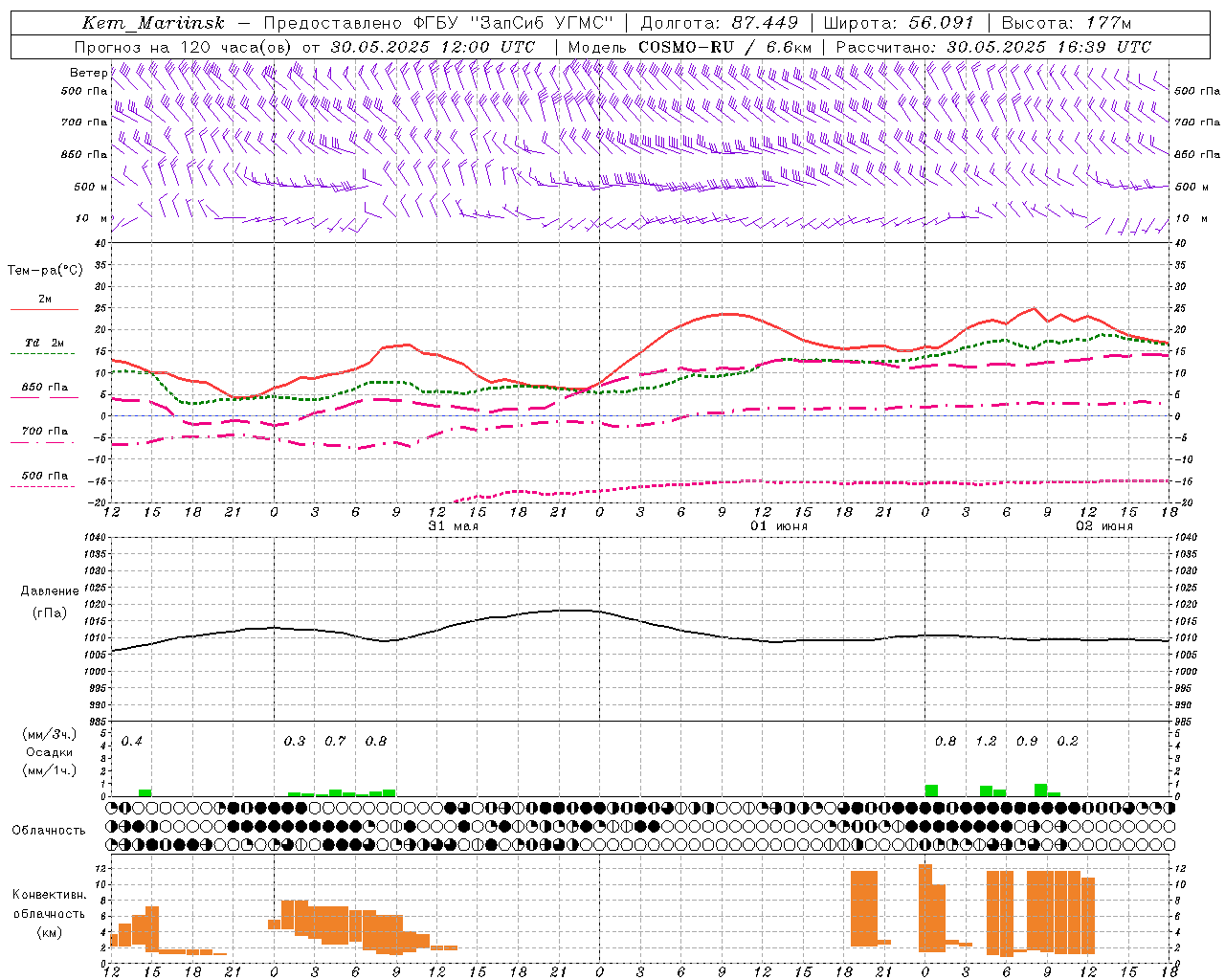Click the 0.2 precipitation amount value
The width and height of the screenshot is (1225, 980).
[x=1067, y=742]
